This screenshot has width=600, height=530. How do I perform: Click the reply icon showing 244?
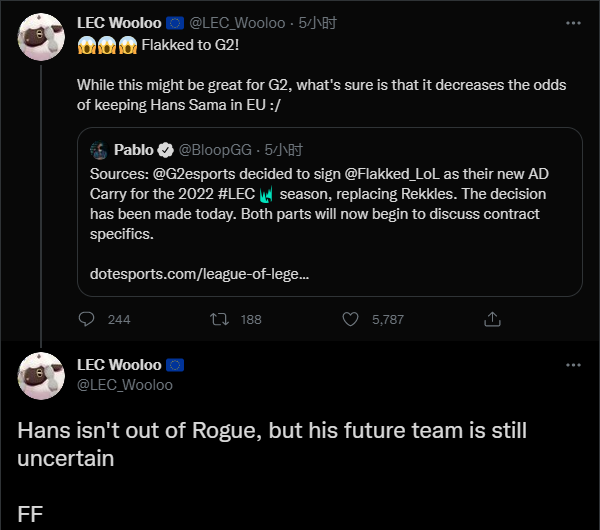pyautogui.click(x=86, y=319)
